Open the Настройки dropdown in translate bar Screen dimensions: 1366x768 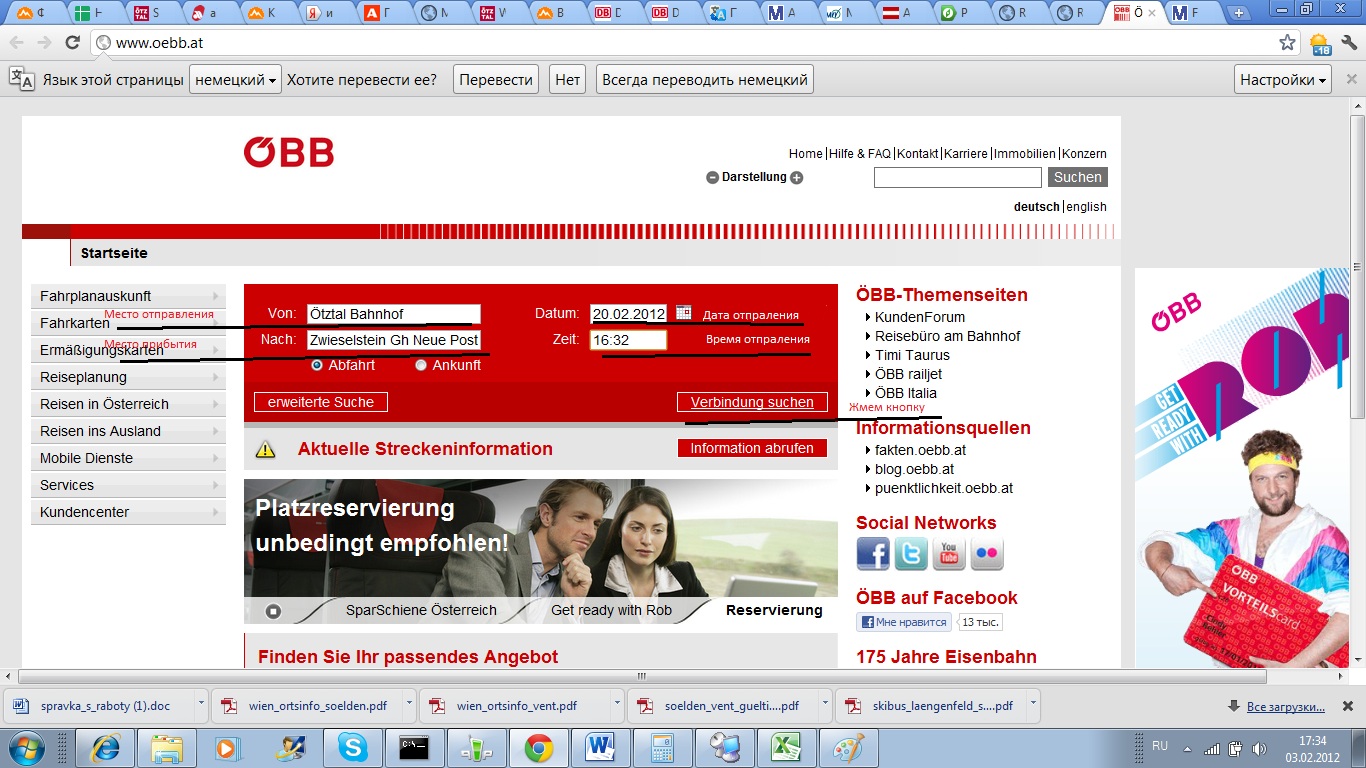(1284, 80)
